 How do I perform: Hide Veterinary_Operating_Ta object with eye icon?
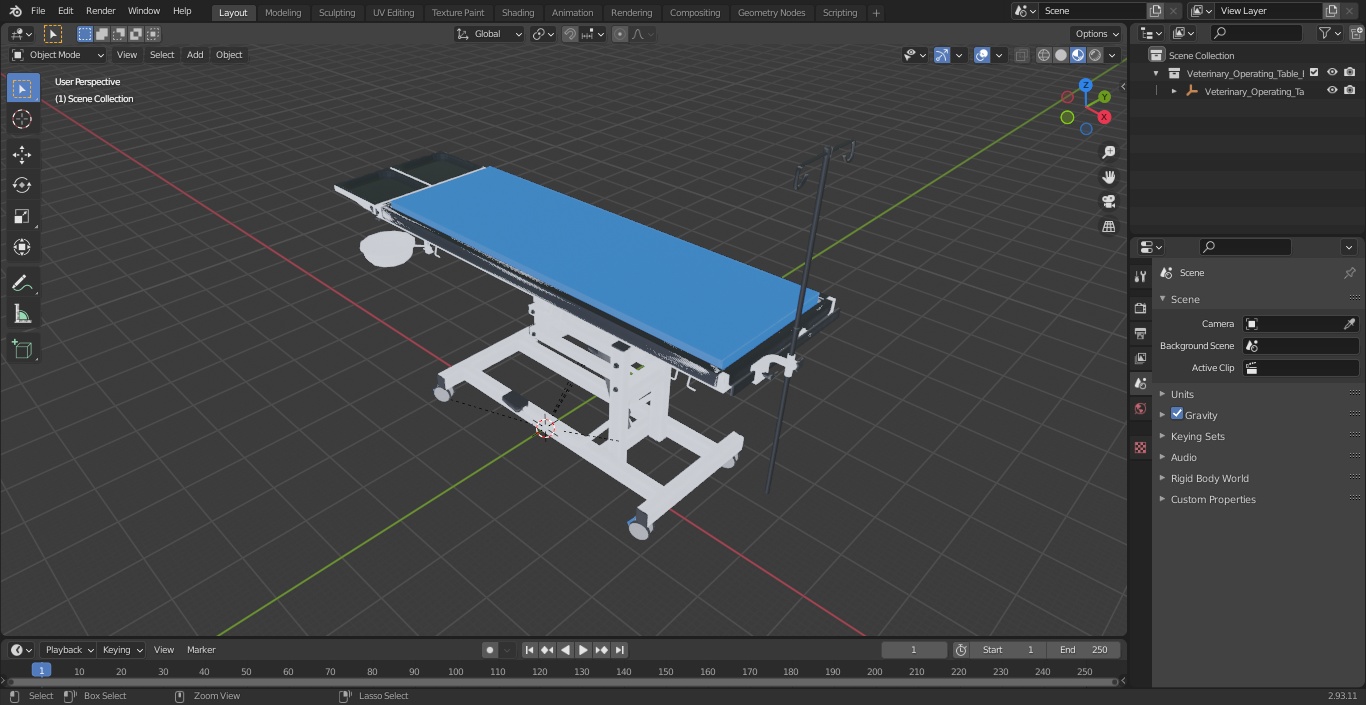[x=1332, y=90]
